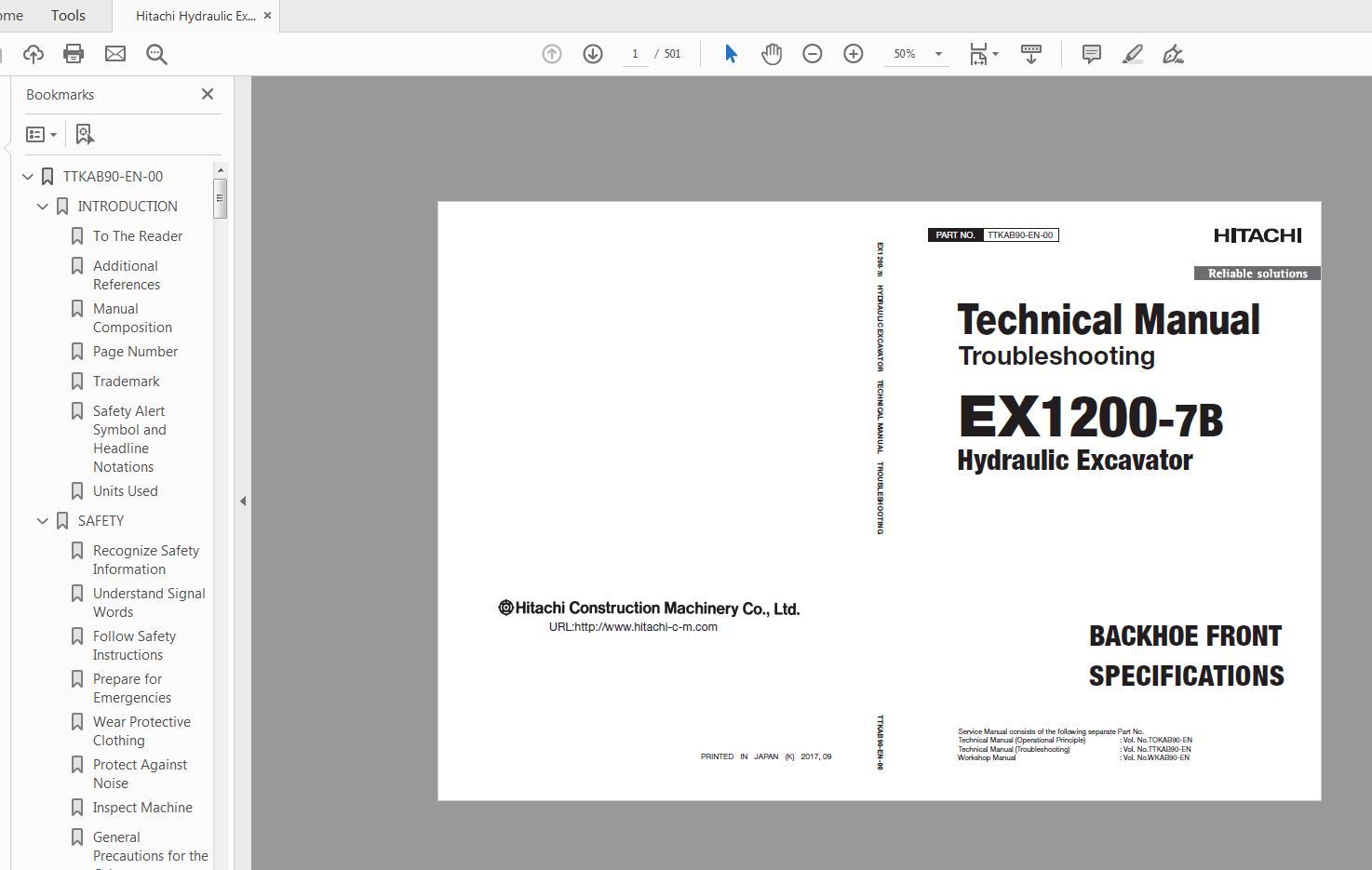1372x870 pixels.
Task: Select the highlight text pen tool
Action: [x=1133, y=54]
